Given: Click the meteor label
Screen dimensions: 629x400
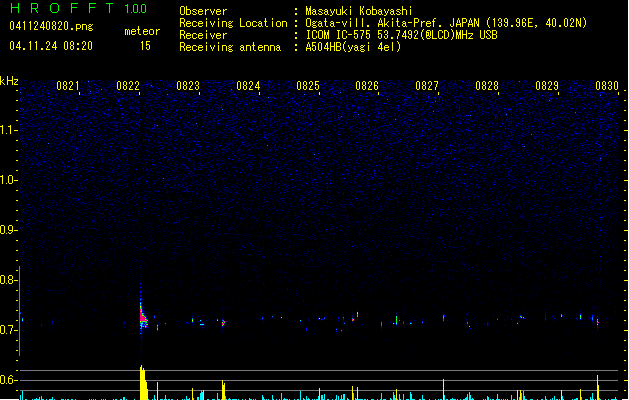Looking at the screenshot, I should pos(142,31).
